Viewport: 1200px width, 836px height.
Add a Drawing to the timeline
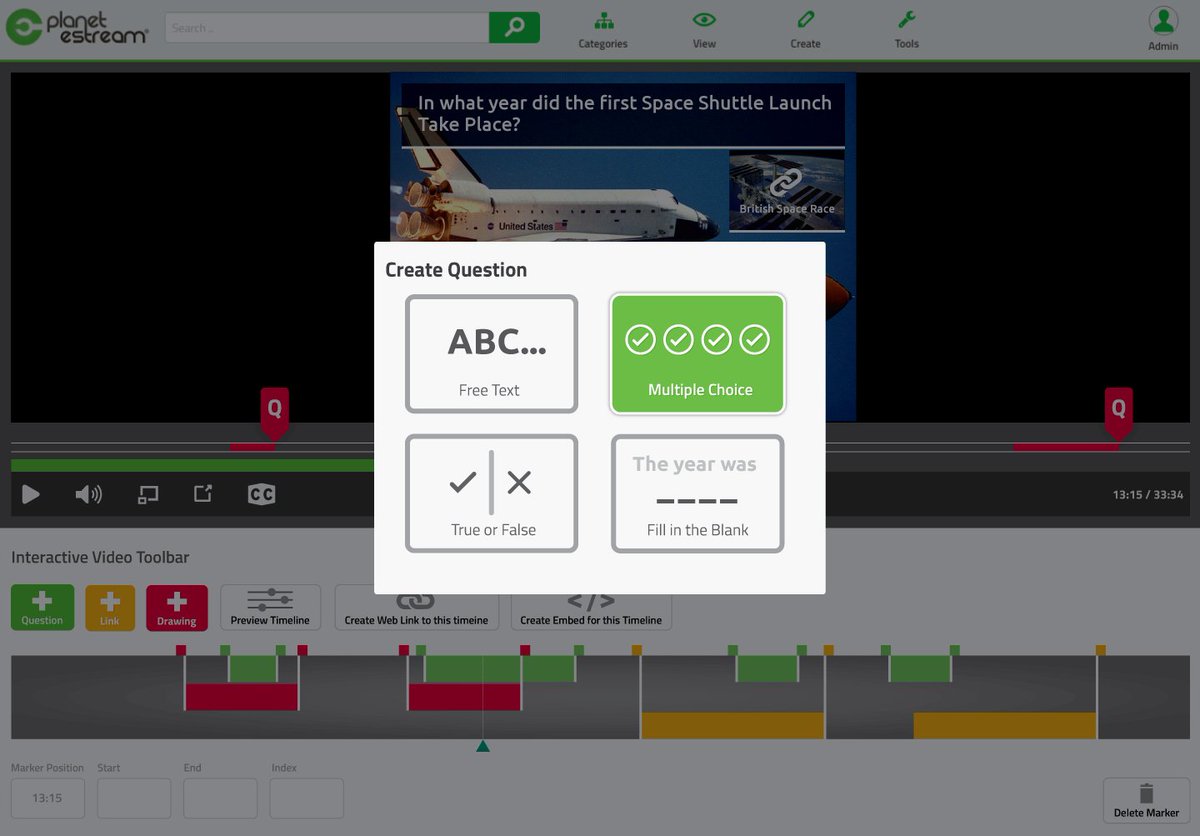tap(177, 606)
